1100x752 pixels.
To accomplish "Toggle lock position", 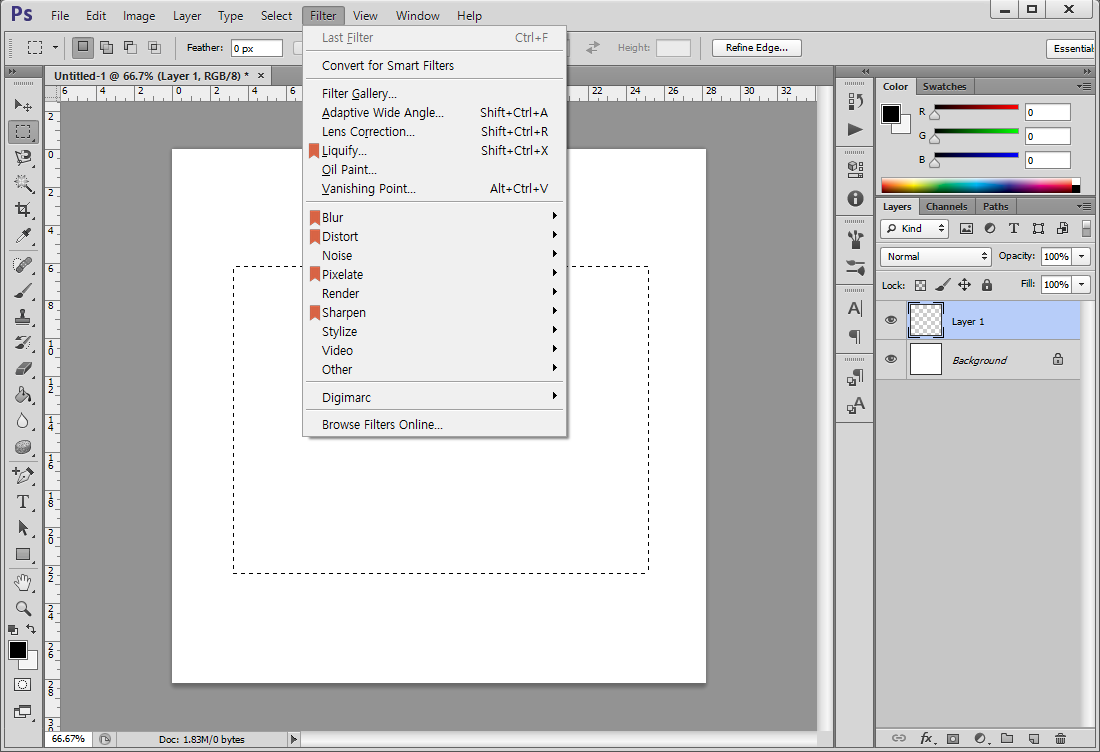I will click(965, 285).
